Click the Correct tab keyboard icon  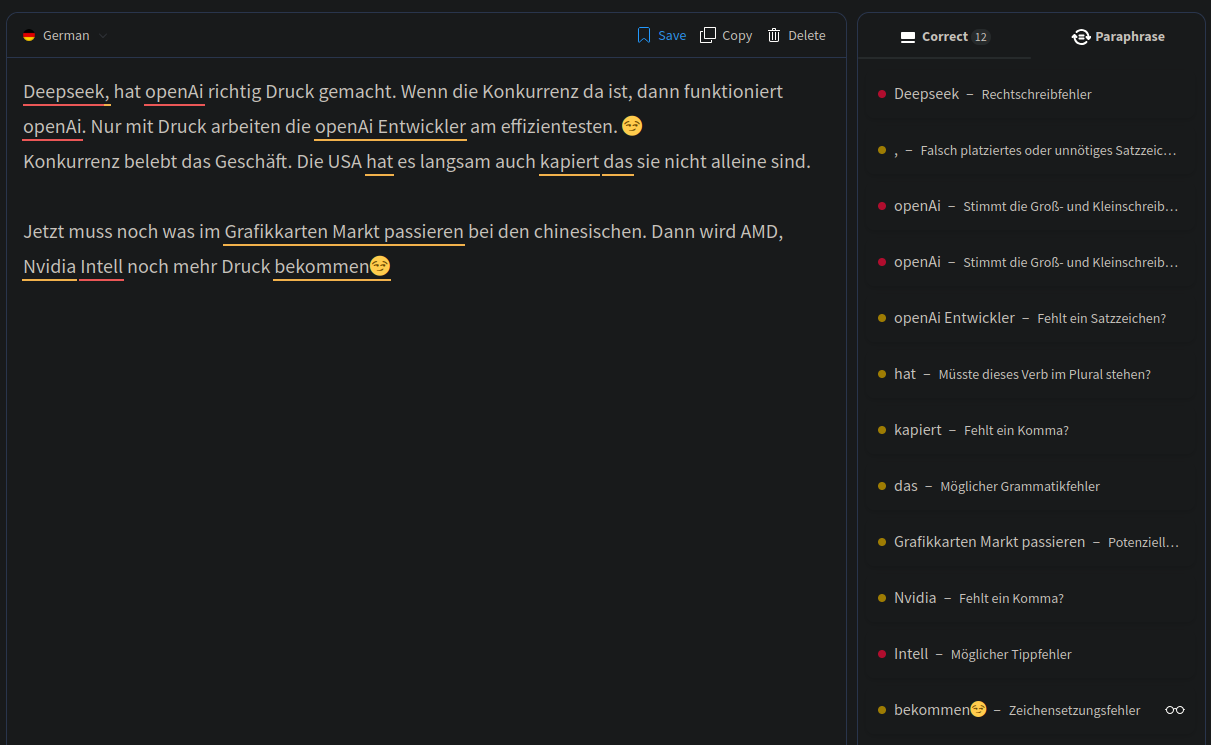click(908, 37)
